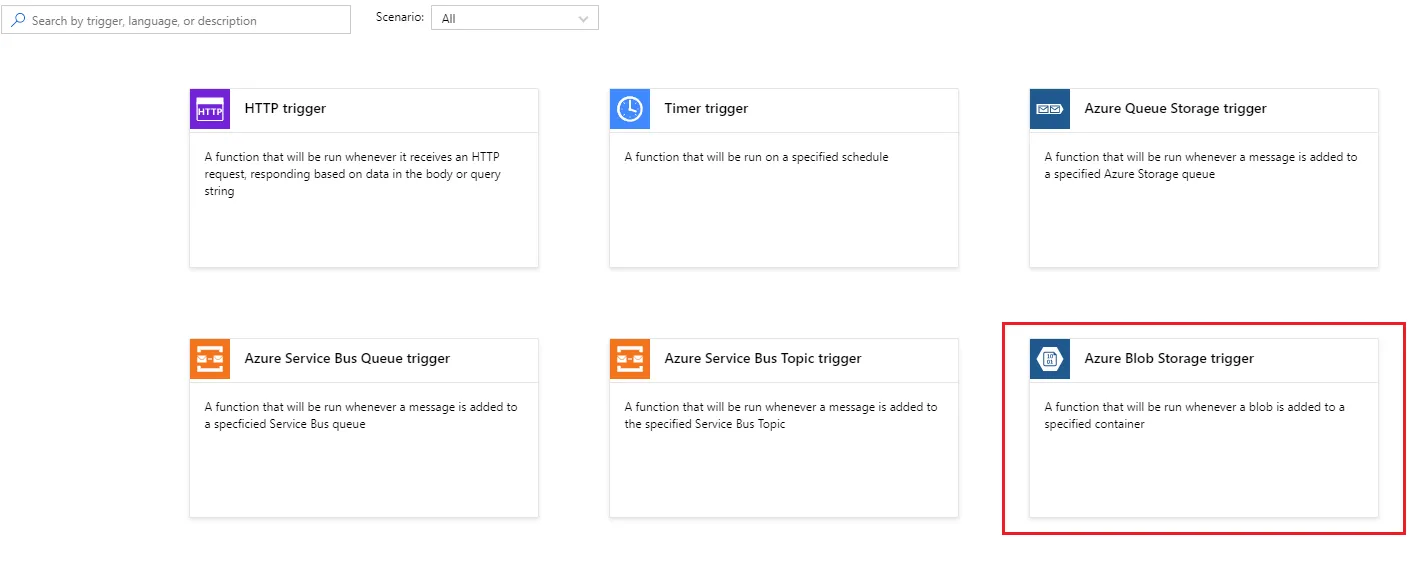This screenshot has width=1422, height=569.
Task: Select the HTTP trigger template title
Action: tap(285, 108)
